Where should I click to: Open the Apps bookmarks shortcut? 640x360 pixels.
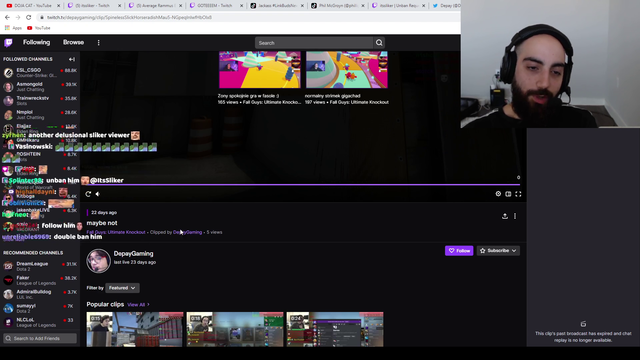click(13, 28)
